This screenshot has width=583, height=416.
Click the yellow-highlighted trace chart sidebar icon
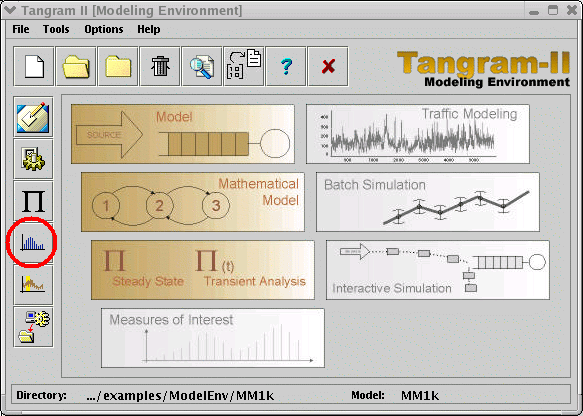coord(33,285)
